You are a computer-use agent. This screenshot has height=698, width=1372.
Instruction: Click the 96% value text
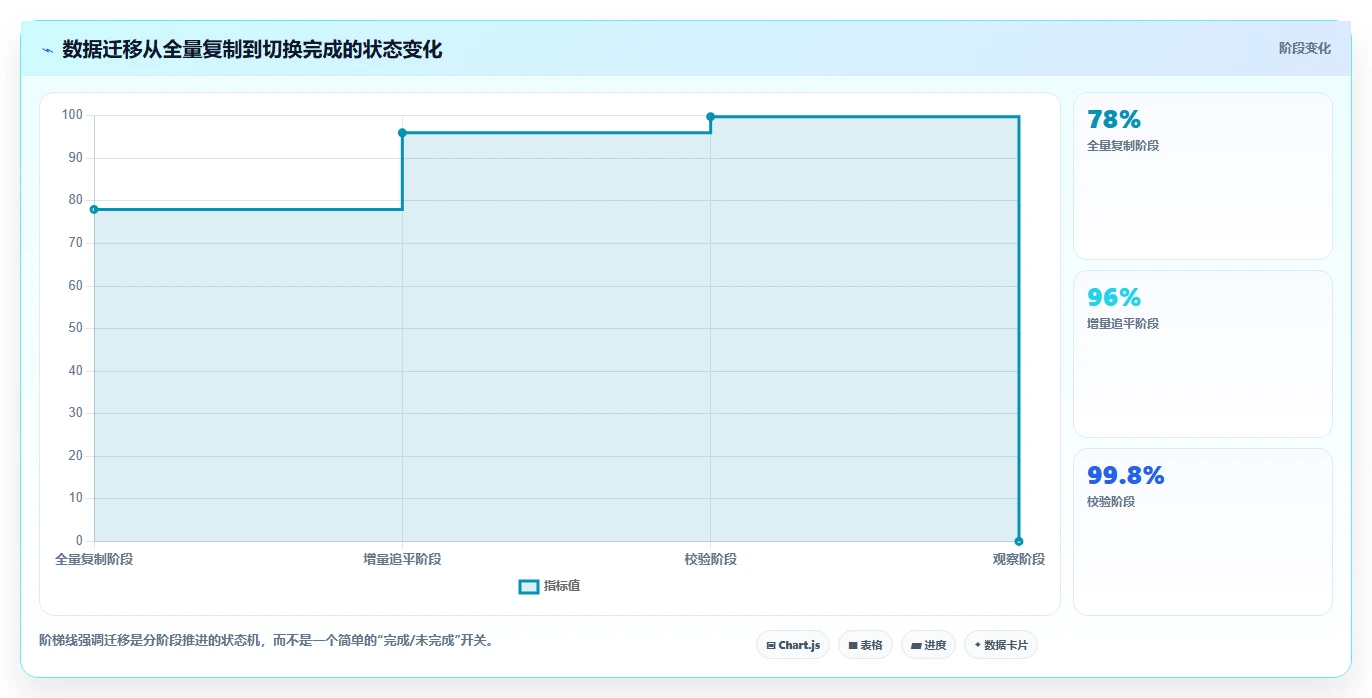[x=1114, y=298]
